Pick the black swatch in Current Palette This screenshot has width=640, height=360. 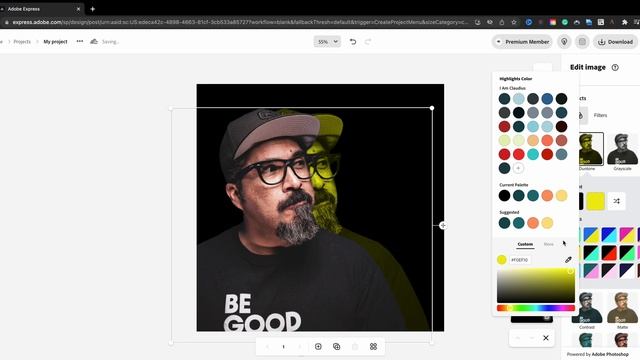[504, 196]
